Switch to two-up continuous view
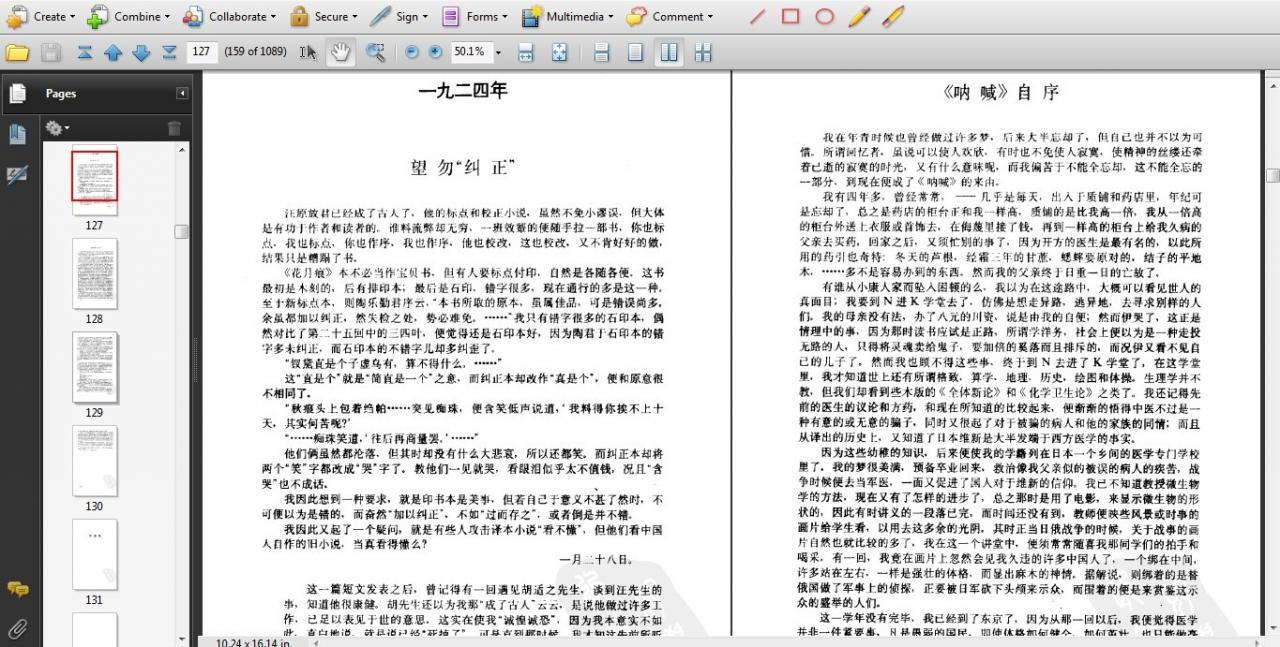Image resolution: width=1280 pixels, height=647 pixels. (704, 52)
